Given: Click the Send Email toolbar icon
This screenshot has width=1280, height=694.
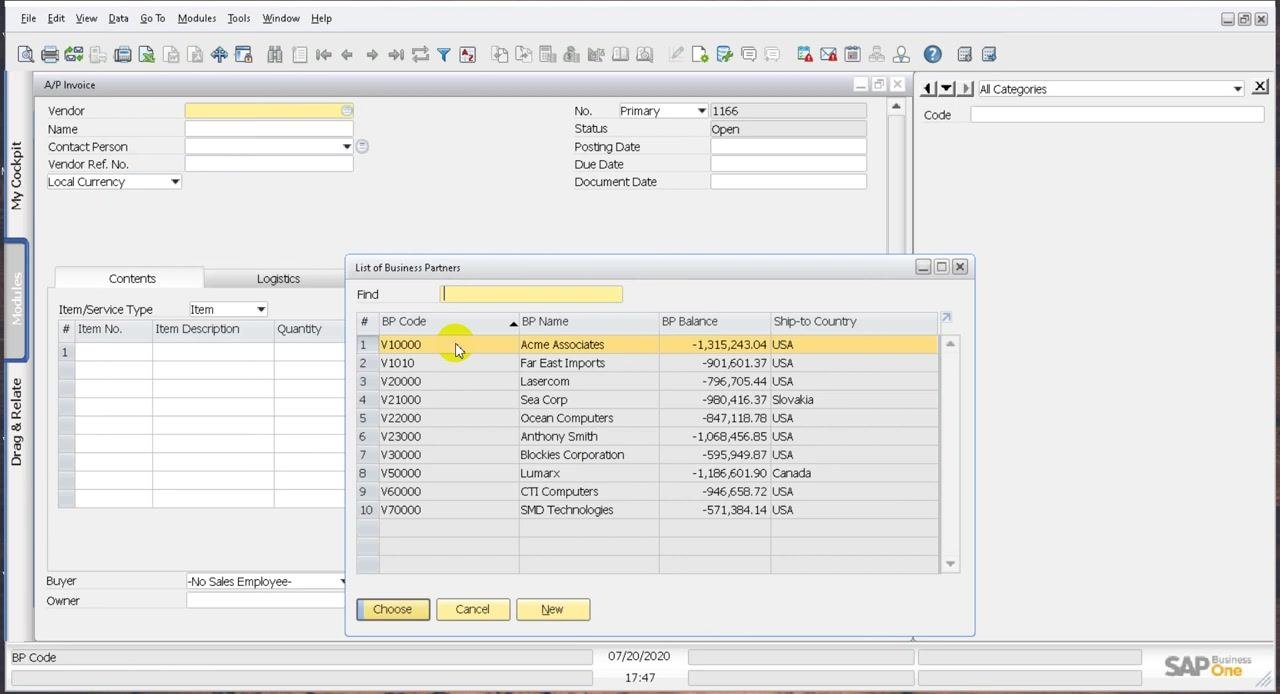Looking at the screenshot, I should point(73,55).
